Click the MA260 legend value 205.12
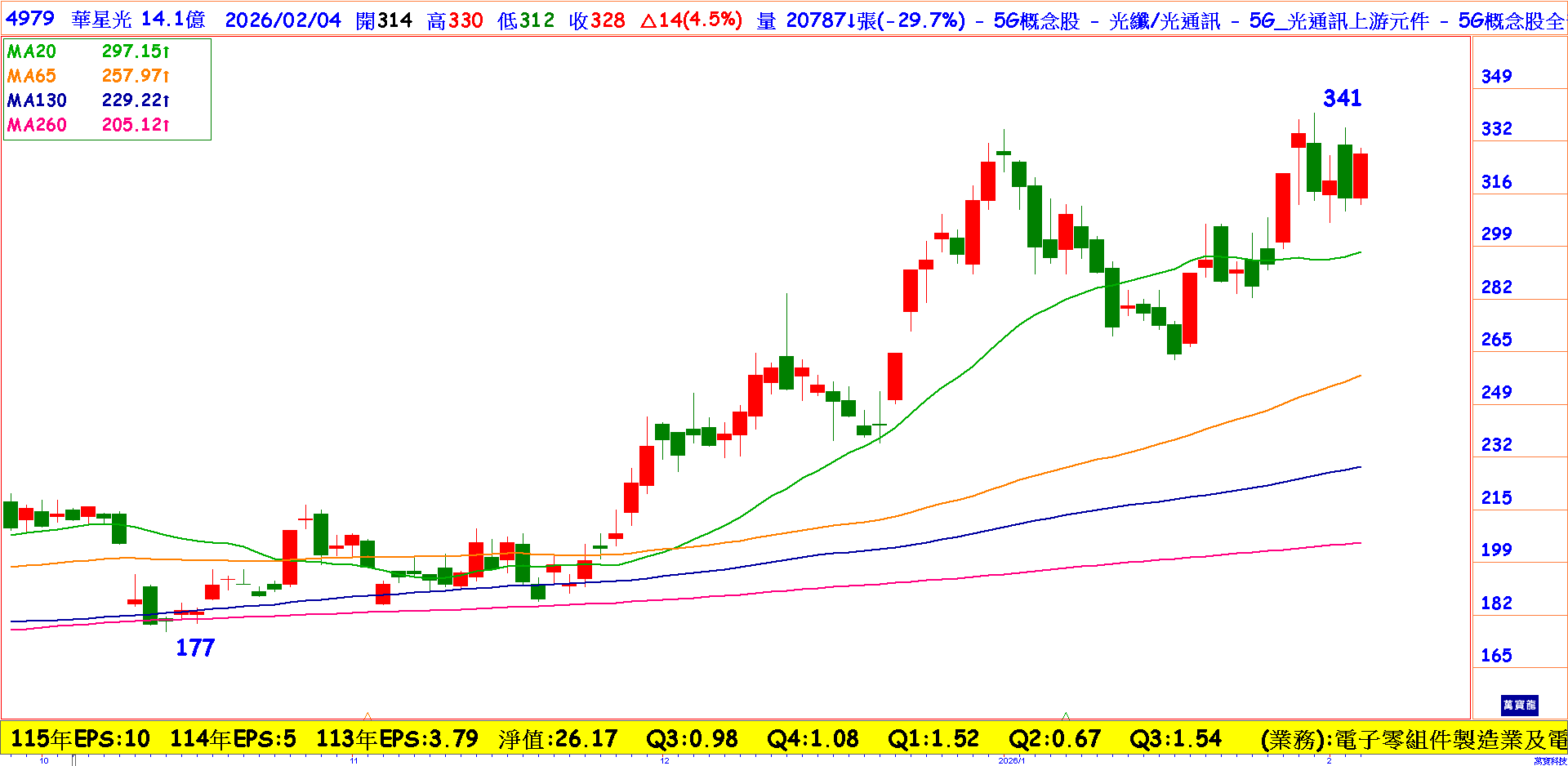This screenshot has height=766, width=1568. point(135,125)
